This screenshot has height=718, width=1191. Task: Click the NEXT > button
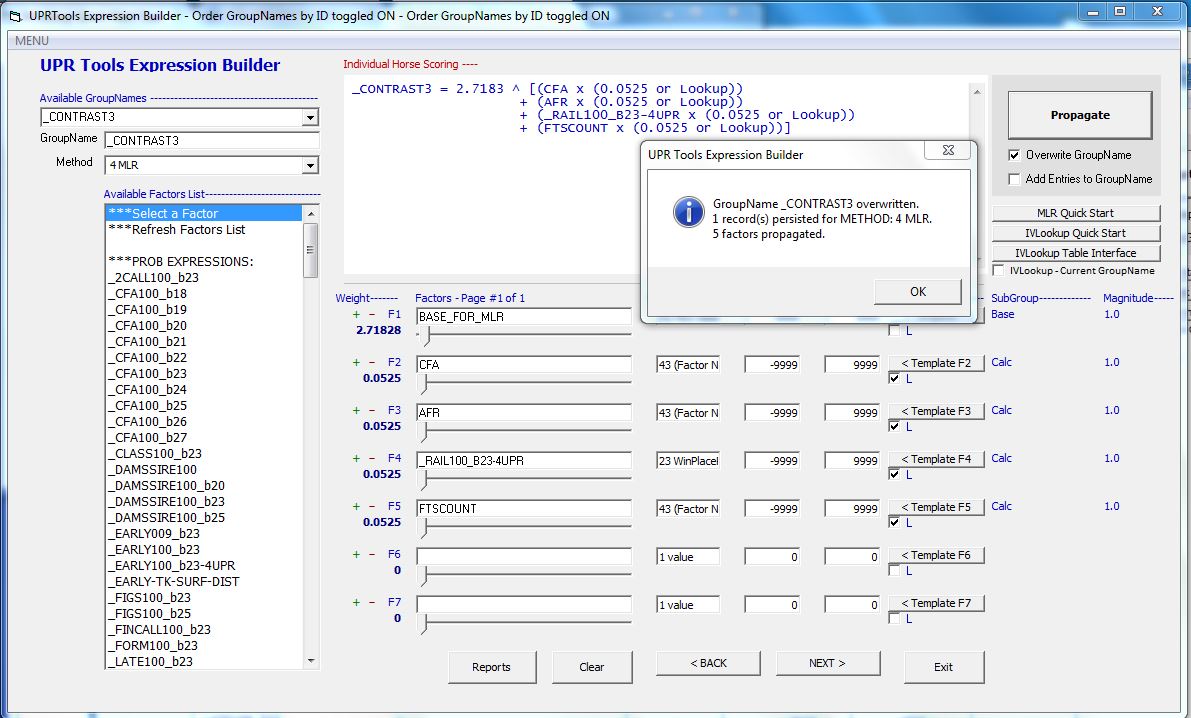[827, 663]
